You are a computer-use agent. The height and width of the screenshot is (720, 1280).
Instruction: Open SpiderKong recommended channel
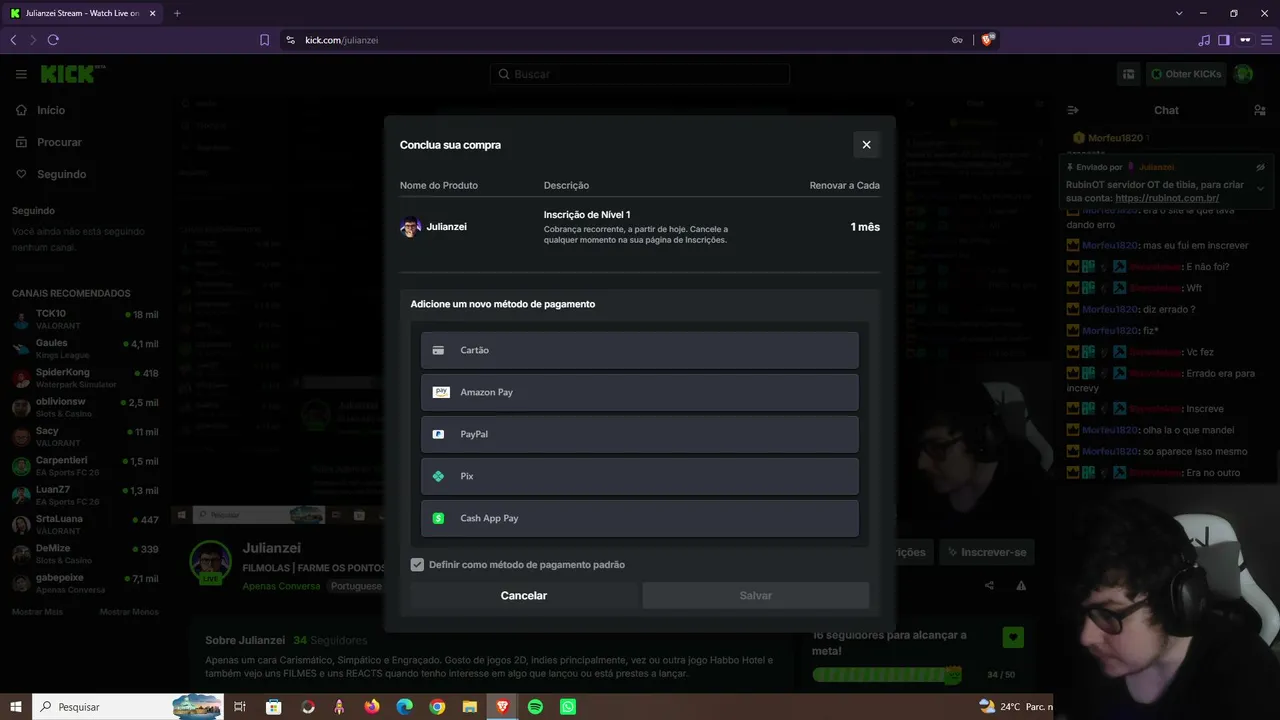[85, 378]
